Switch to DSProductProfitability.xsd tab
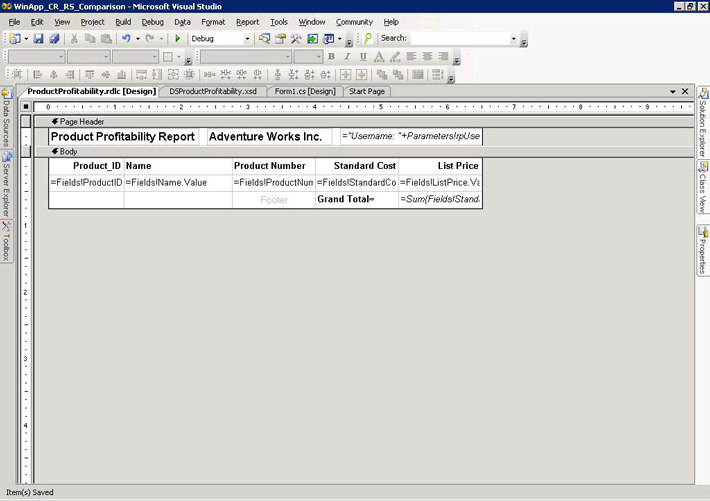The height and width of the screenshot is (501, 710). tap(213, 91)
